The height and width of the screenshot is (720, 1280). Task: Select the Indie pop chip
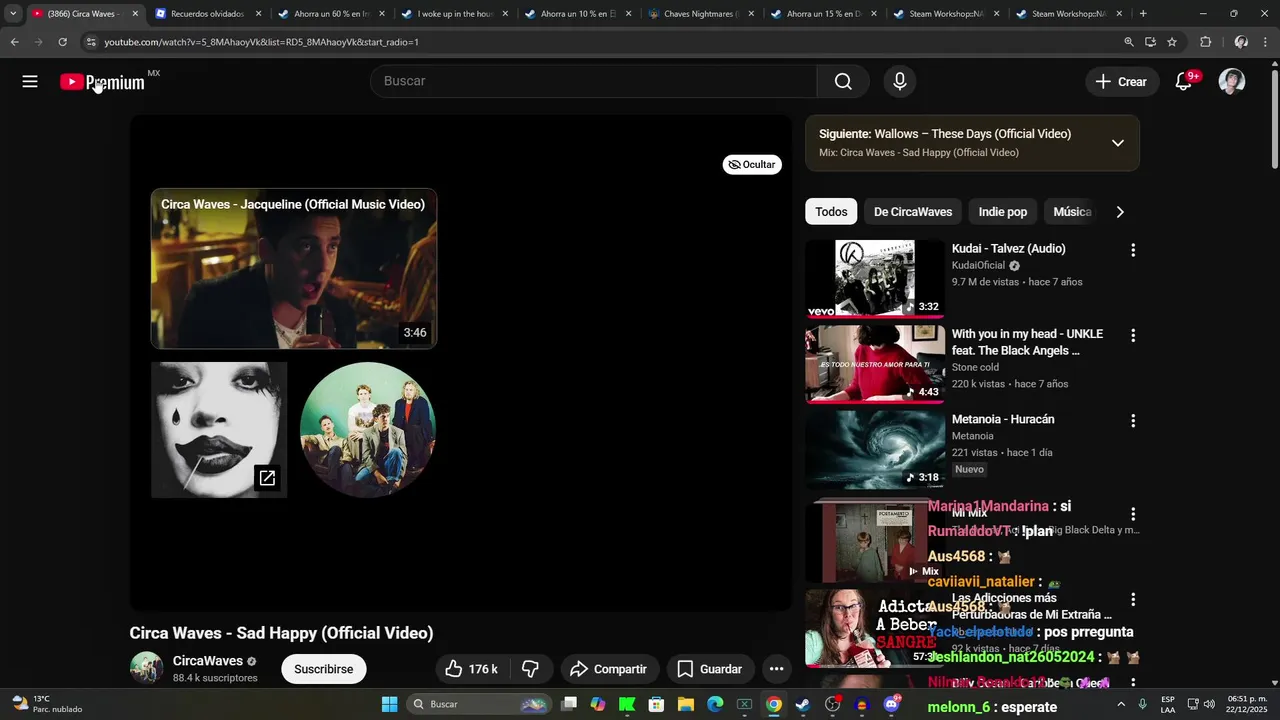click(1003, 212)
